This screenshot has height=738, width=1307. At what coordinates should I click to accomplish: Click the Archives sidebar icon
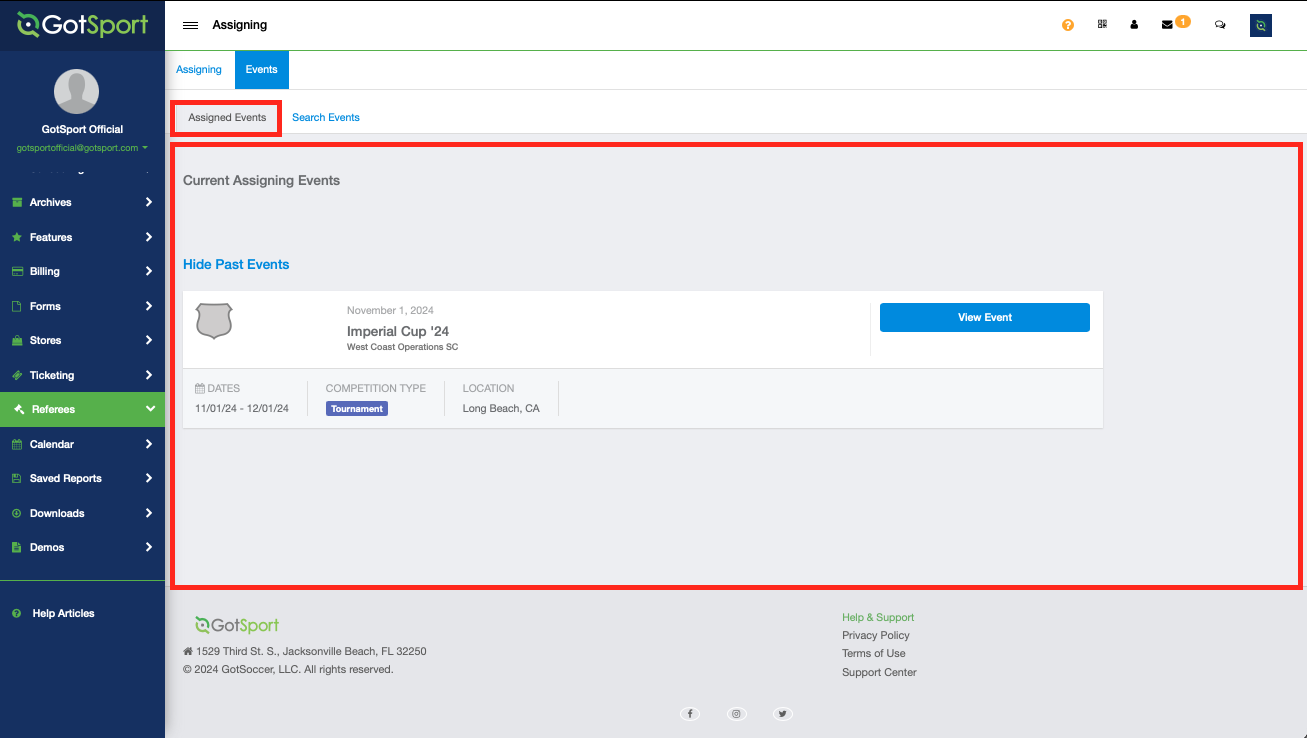(x=17, y=202)
